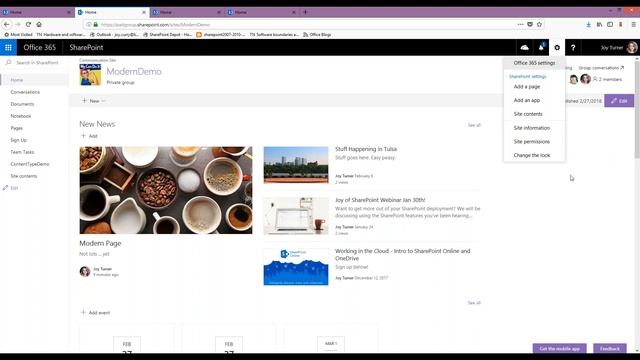Screen dimensions: 640x360
Task: Open Team Tasks in left navigation
Action: tap(22, 152)
